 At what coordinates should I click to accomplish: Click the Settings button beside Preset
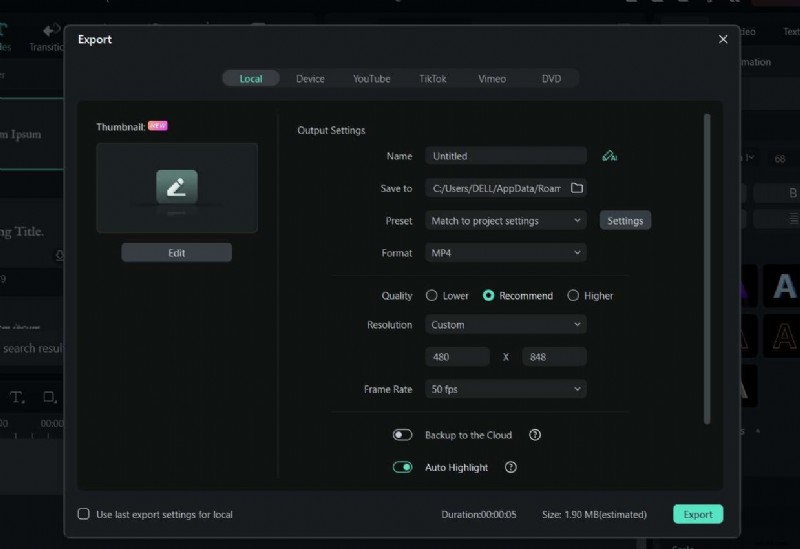625,221
